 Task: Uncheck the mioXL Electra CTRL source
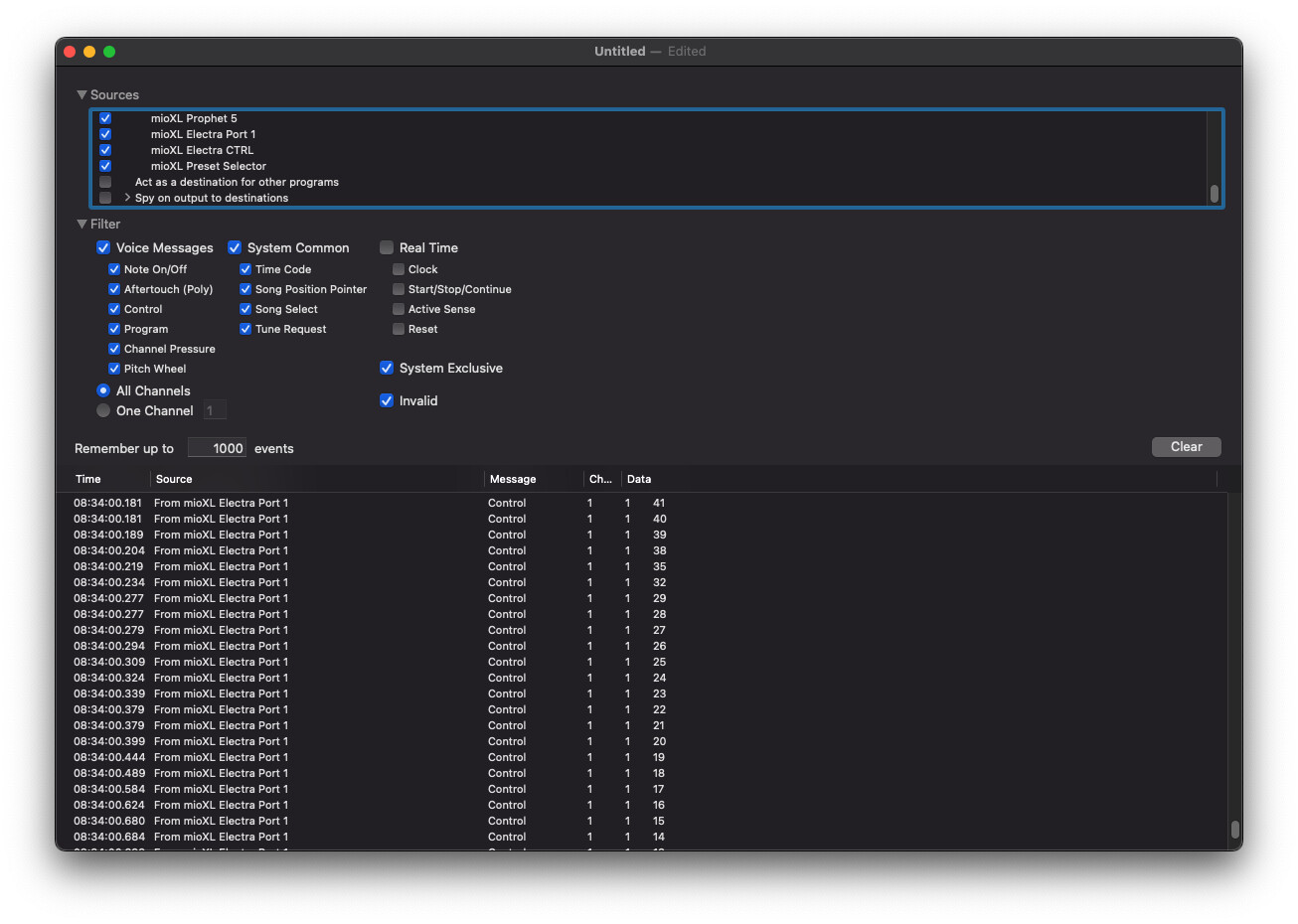[x=104, y=150]
